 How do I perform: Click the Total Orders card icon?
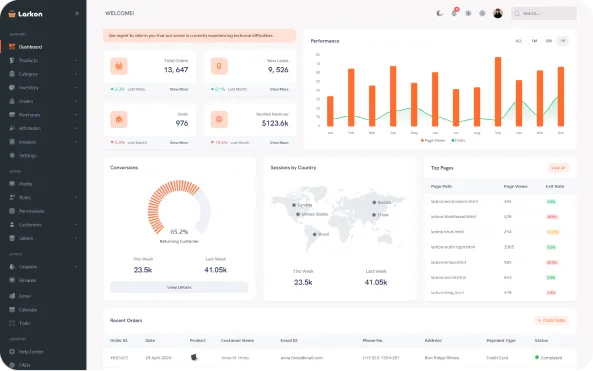pos(119,66)
